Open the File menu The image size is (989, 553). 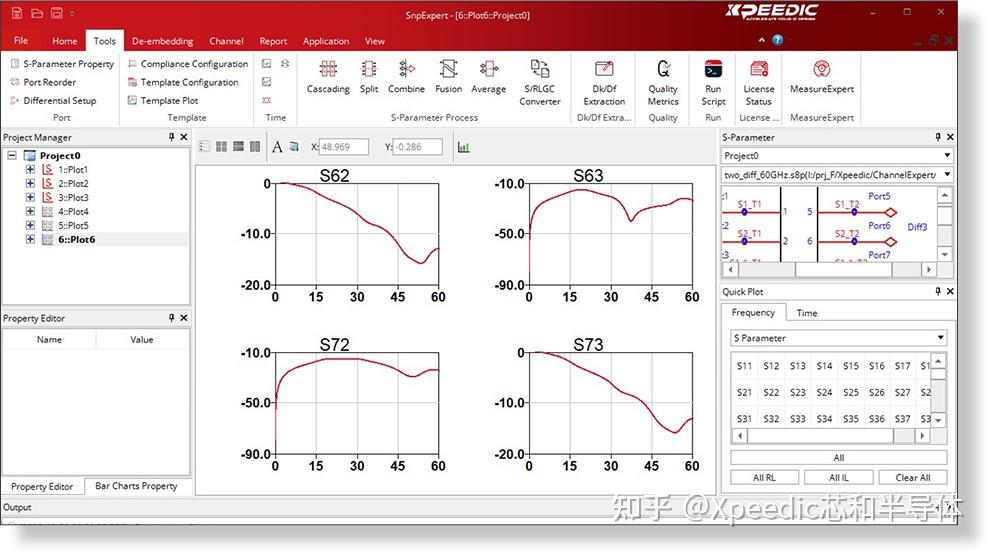[21, 40]
